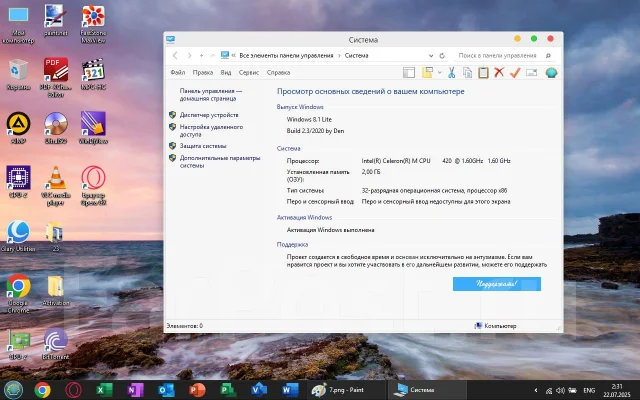
Task: Click the ENG language indicator
Action: coord(589,390)
